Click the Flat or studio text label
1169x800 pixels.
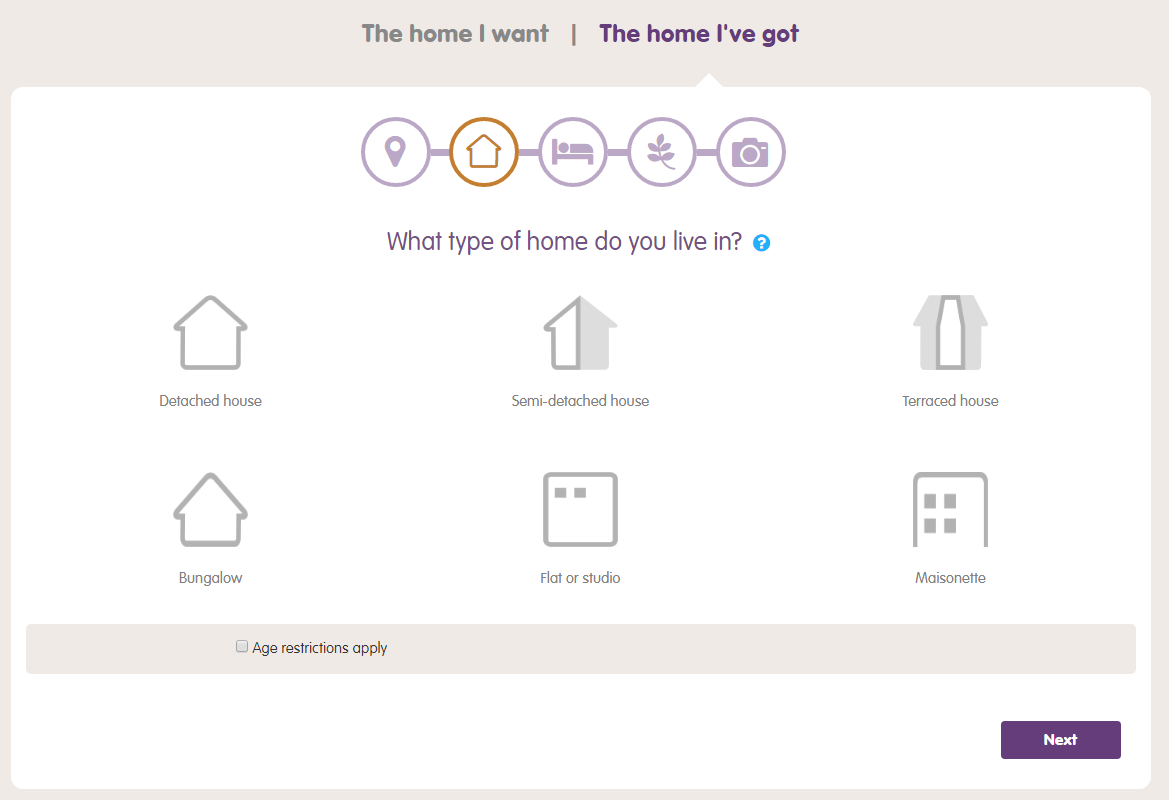tap(580, 578)
